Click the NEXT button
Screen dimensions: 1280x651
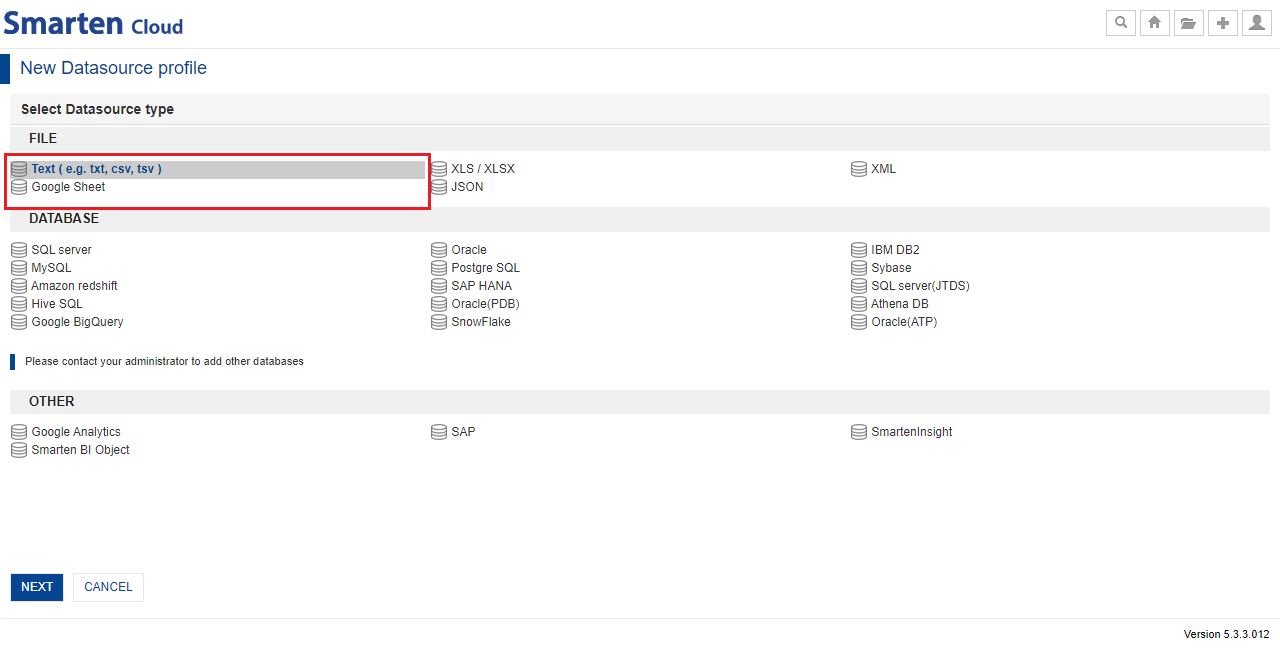point(37,587)
